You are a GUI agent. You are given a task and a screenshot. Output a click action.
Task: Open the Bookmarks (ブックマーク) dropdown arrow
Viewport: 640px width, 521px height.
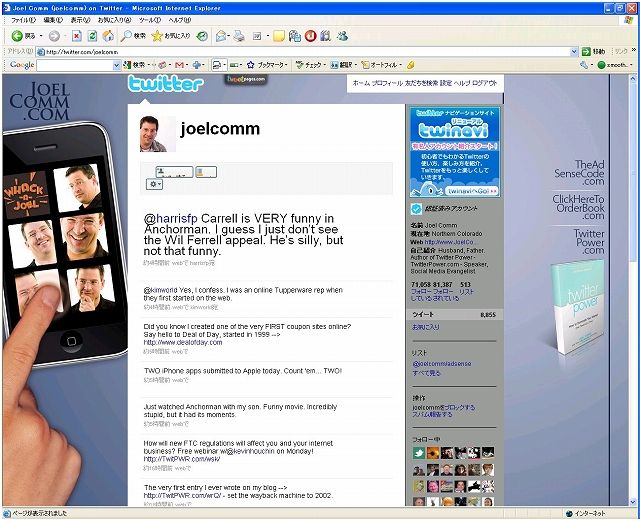pyautogui.click(x=286, y=65)
